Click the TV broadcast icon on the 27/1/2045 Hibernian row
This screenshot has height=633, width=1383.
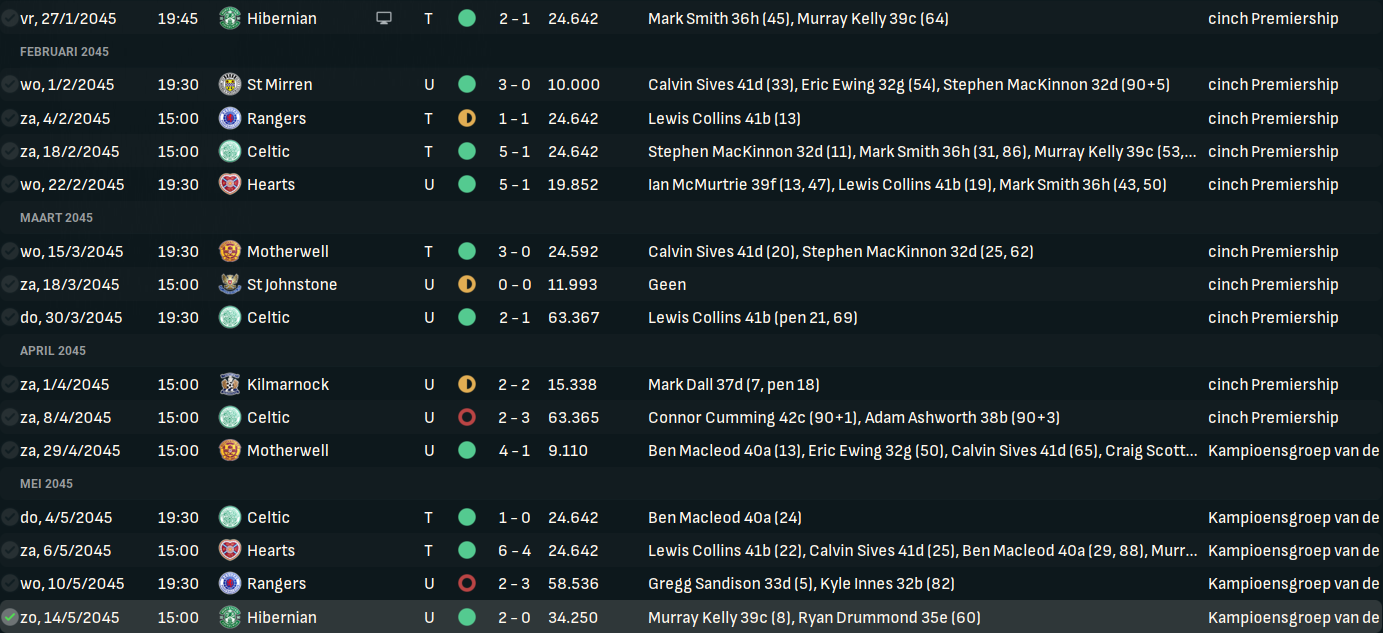point(384,18)
